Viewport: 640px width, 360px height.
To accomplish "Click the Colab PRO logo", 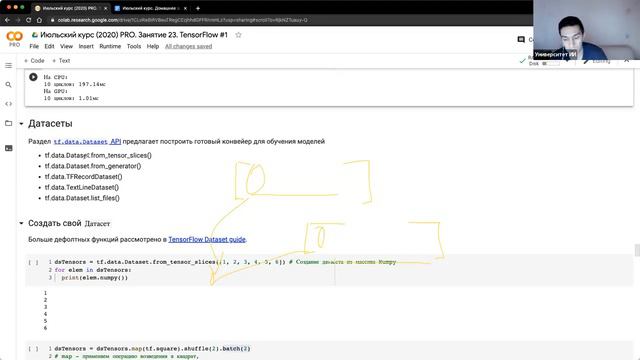I will coord(14,39).
